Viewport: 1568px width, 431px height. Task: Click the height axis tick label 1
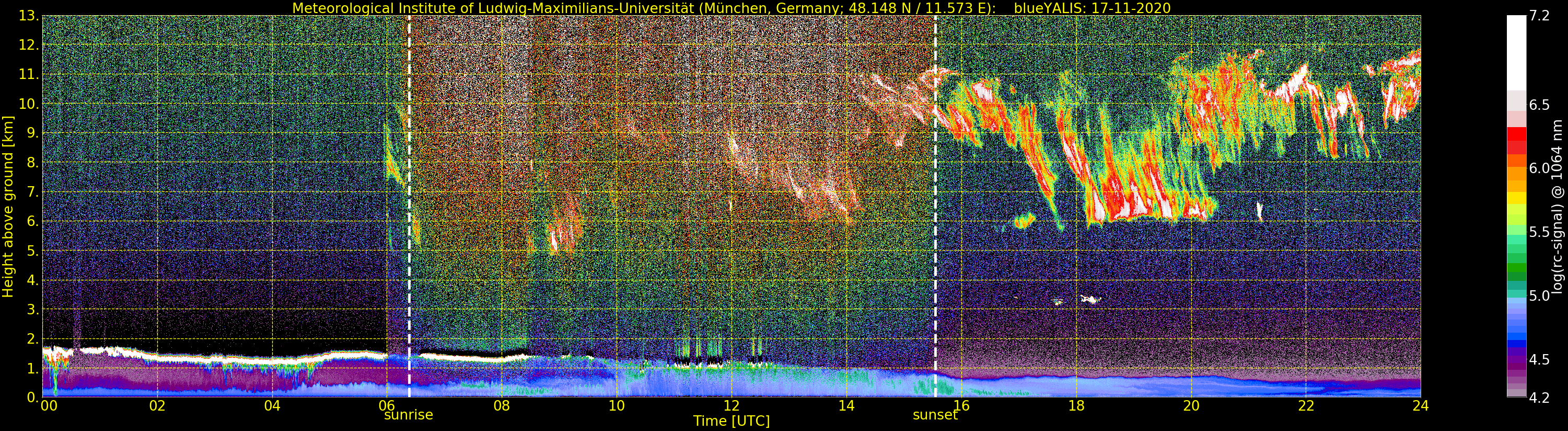[33, 368]
